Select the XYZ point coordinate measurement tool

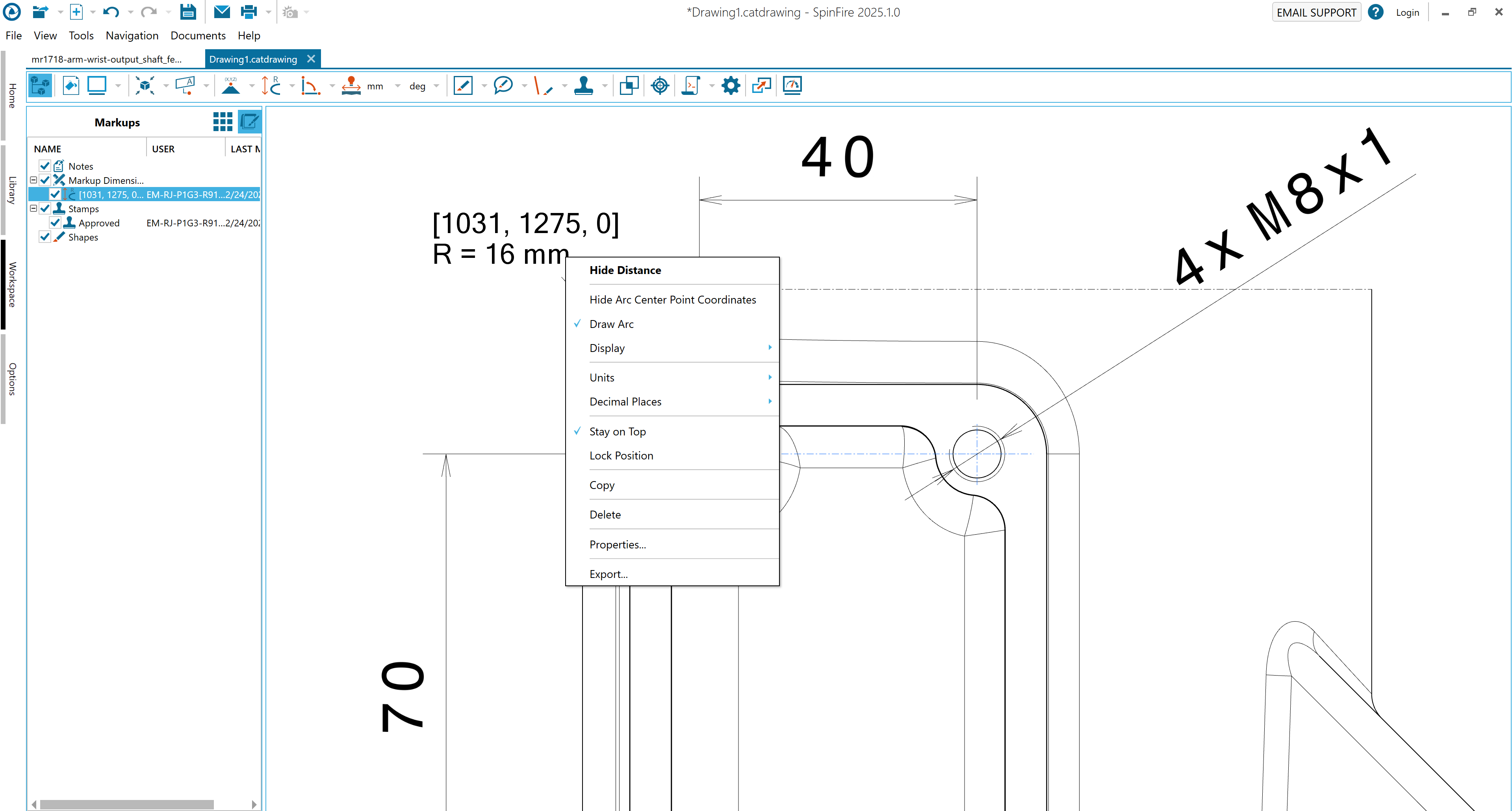tap(231, 86)
